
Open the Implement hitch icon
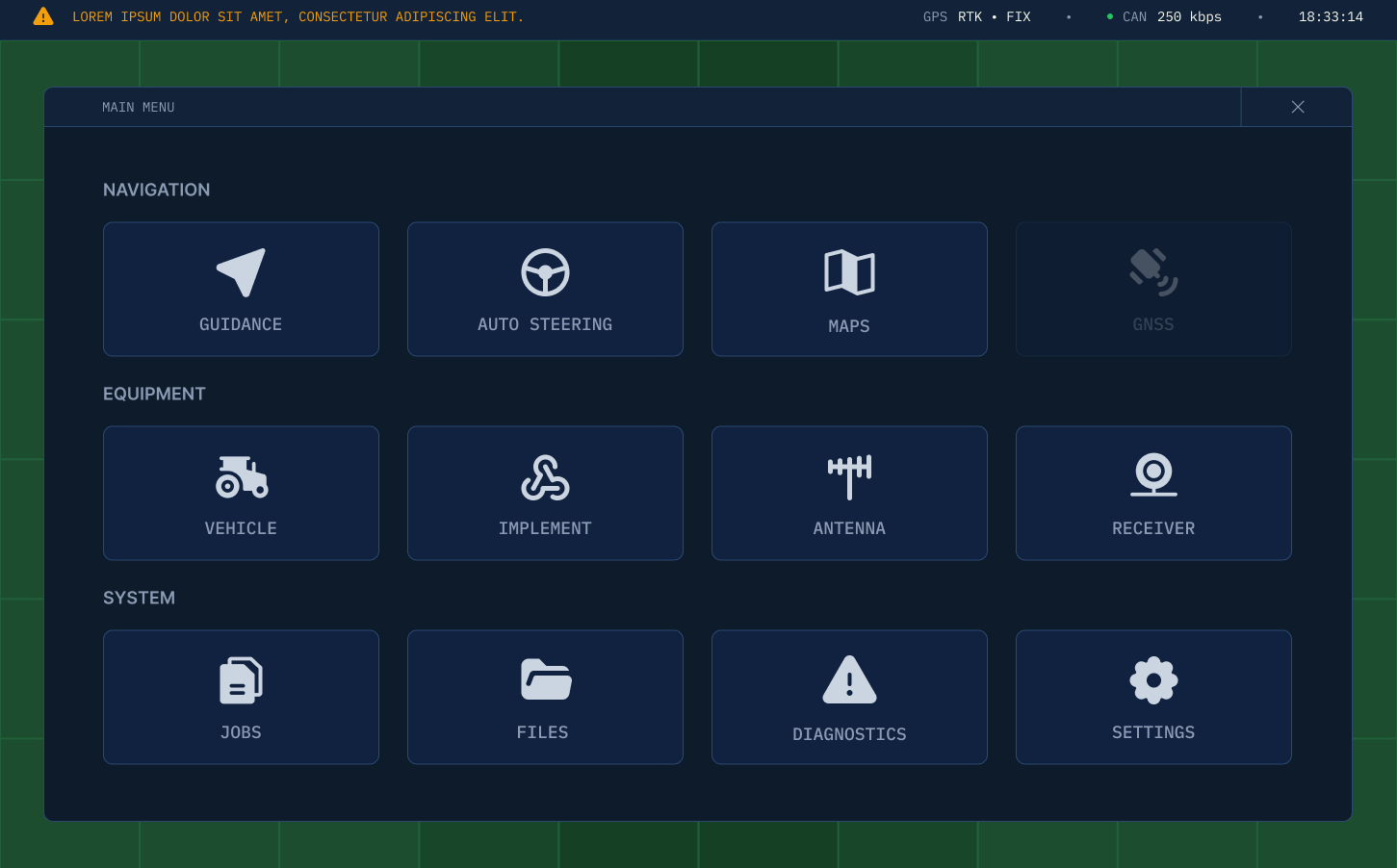tap(545, 476)
